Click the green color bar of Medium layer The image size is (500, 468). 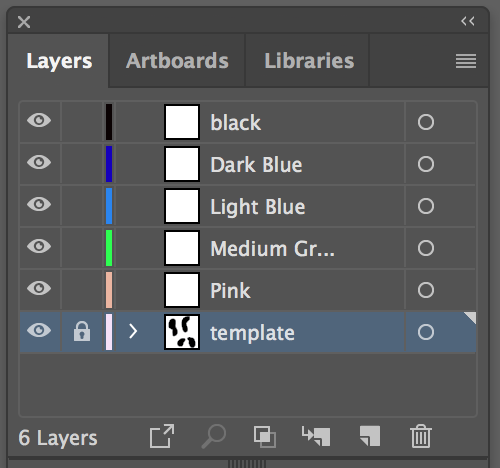click(x=109, y=248)
